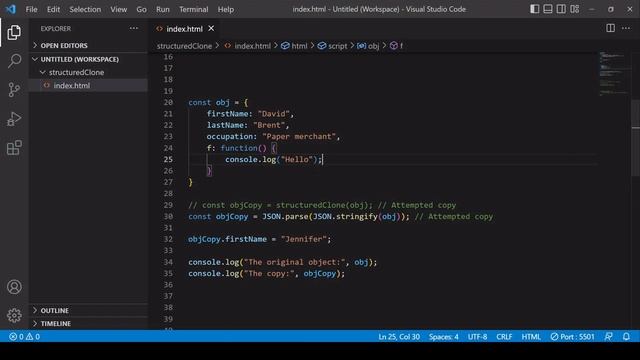Select index.html in the file tree
The height and width of the screenshot is (360, 640).
[88, 85]
